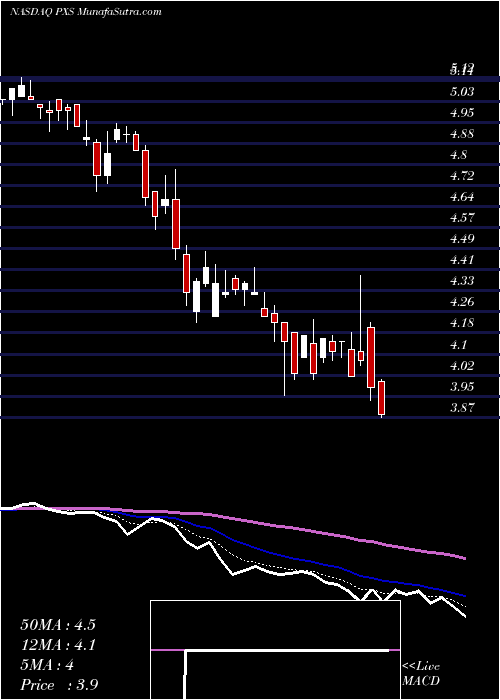
Task: Click the 4.95 price axis label
Action: (x=462, y=113)
